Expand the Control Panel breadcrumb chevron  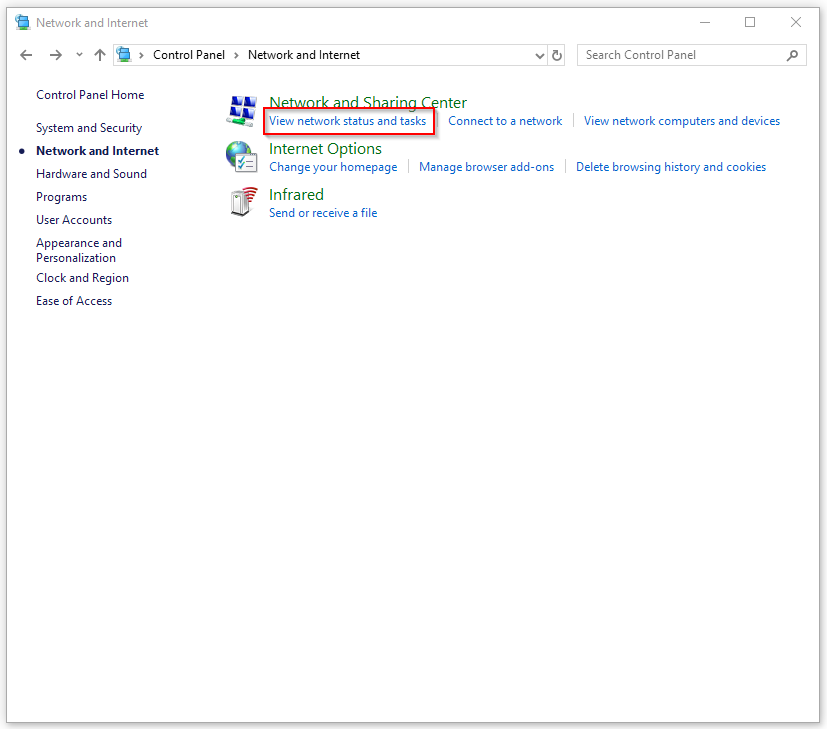(237, 55)
